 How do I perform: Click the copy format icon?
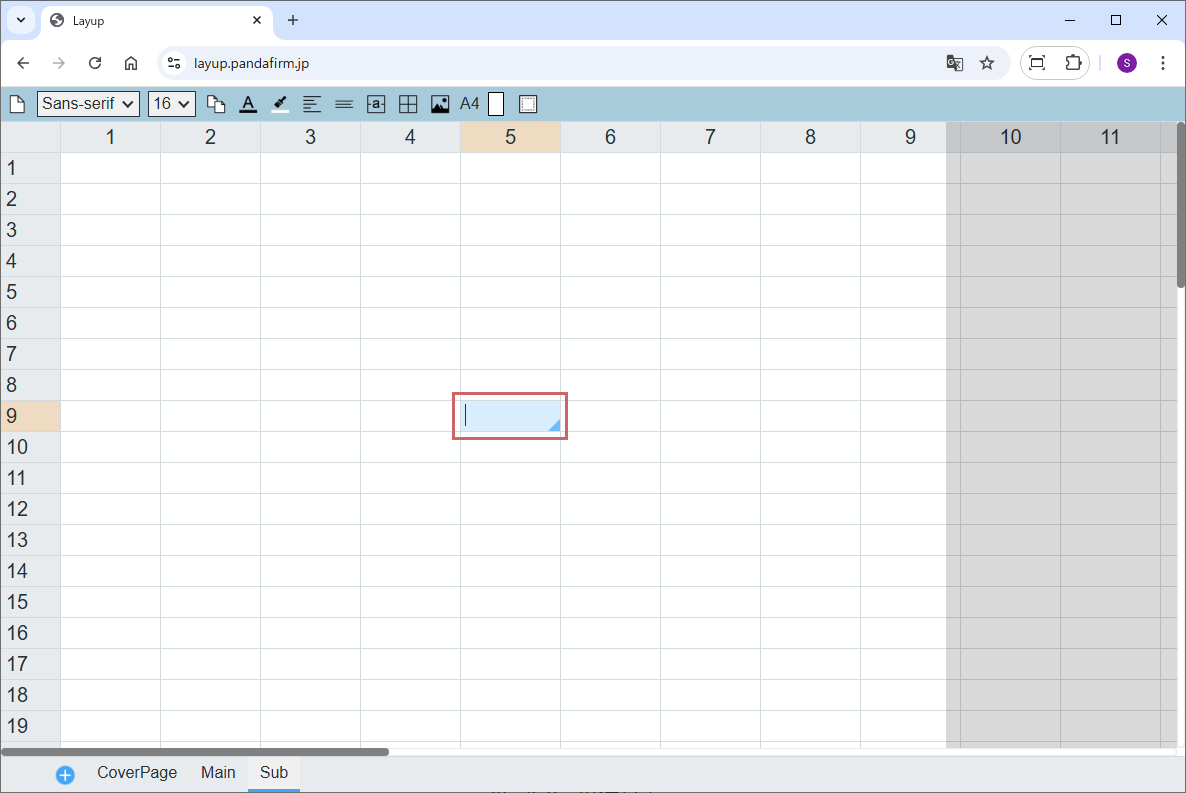pos(216,104)
